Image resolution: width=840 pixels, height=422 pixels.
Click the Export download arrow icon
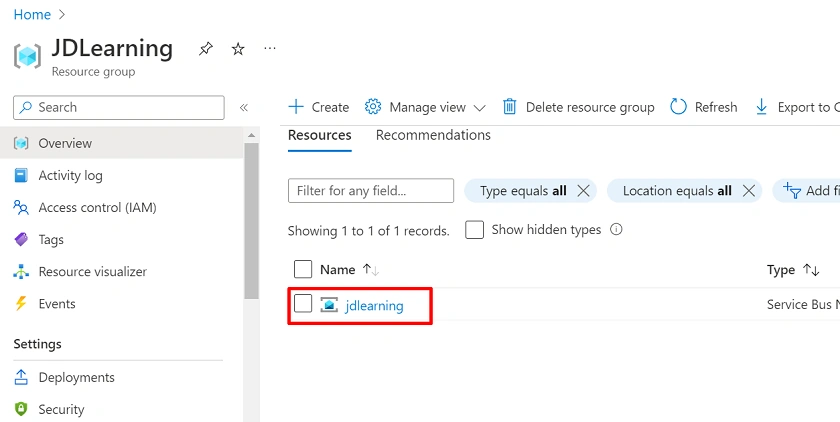pyautogui.click(x=761, y=107)
